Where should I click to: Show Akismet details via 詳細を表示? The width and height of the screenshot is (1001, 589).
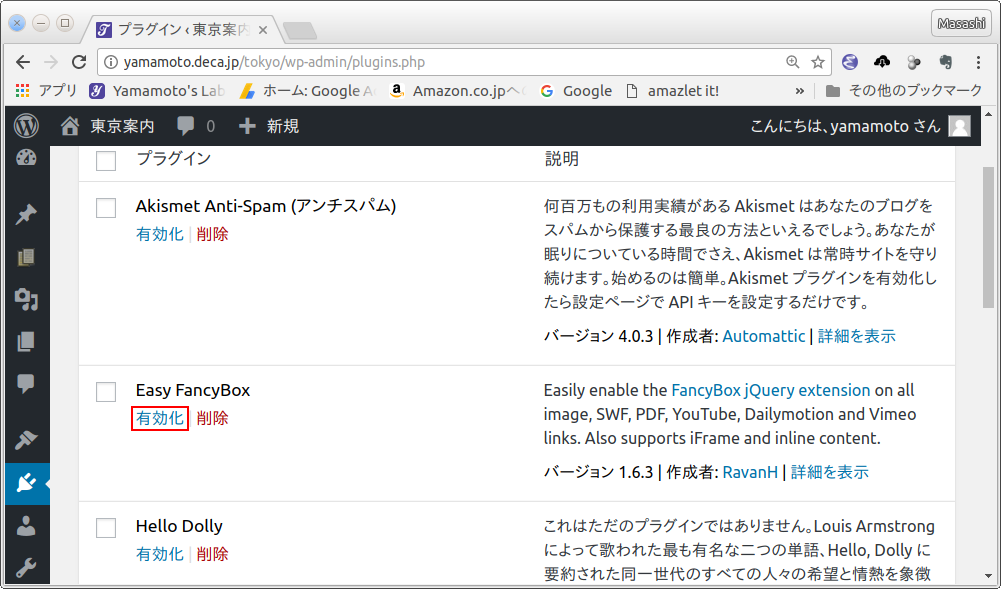click(x=857, y=336)
